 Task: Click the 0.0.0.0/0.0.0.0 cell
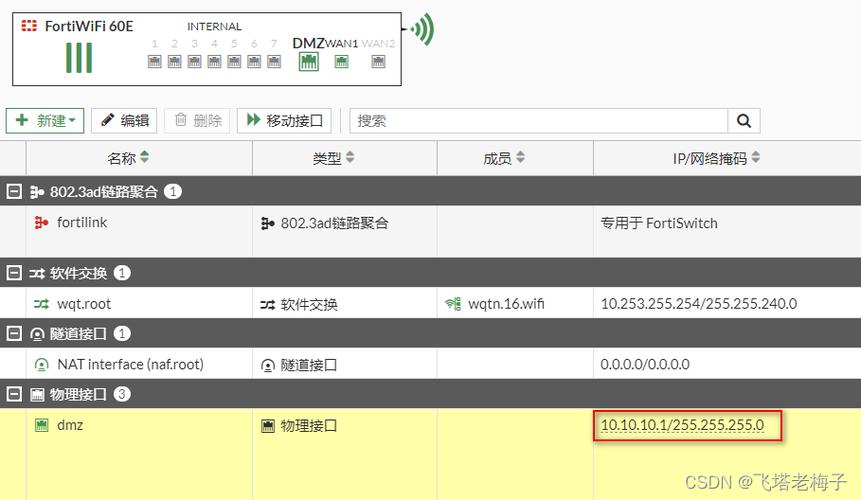[645, 364]
